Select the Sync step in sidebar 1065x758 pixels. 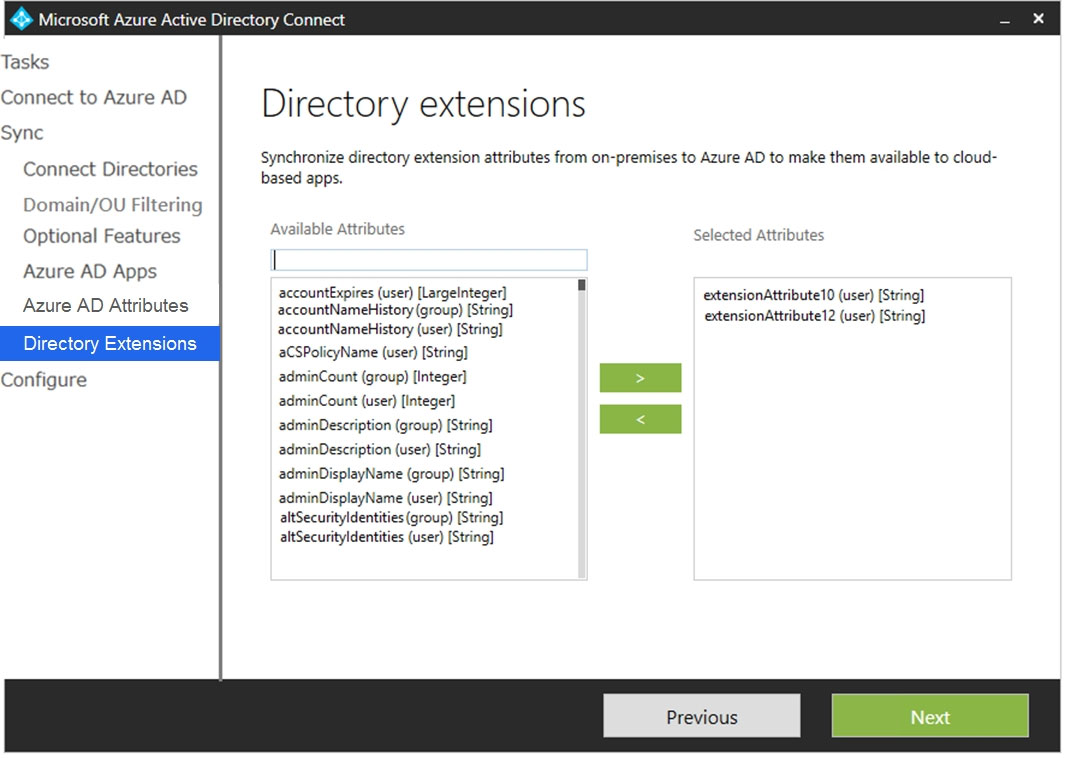22,132
